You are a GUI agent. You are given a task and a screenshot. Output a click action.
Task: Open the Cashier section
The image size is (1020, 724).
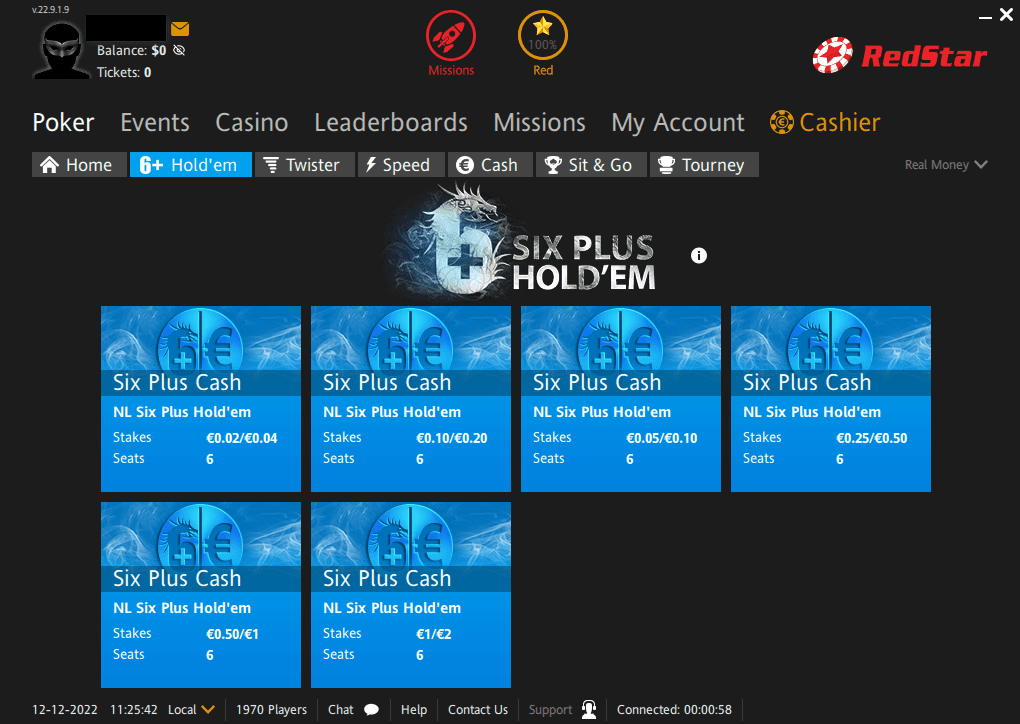click(825, 122)
